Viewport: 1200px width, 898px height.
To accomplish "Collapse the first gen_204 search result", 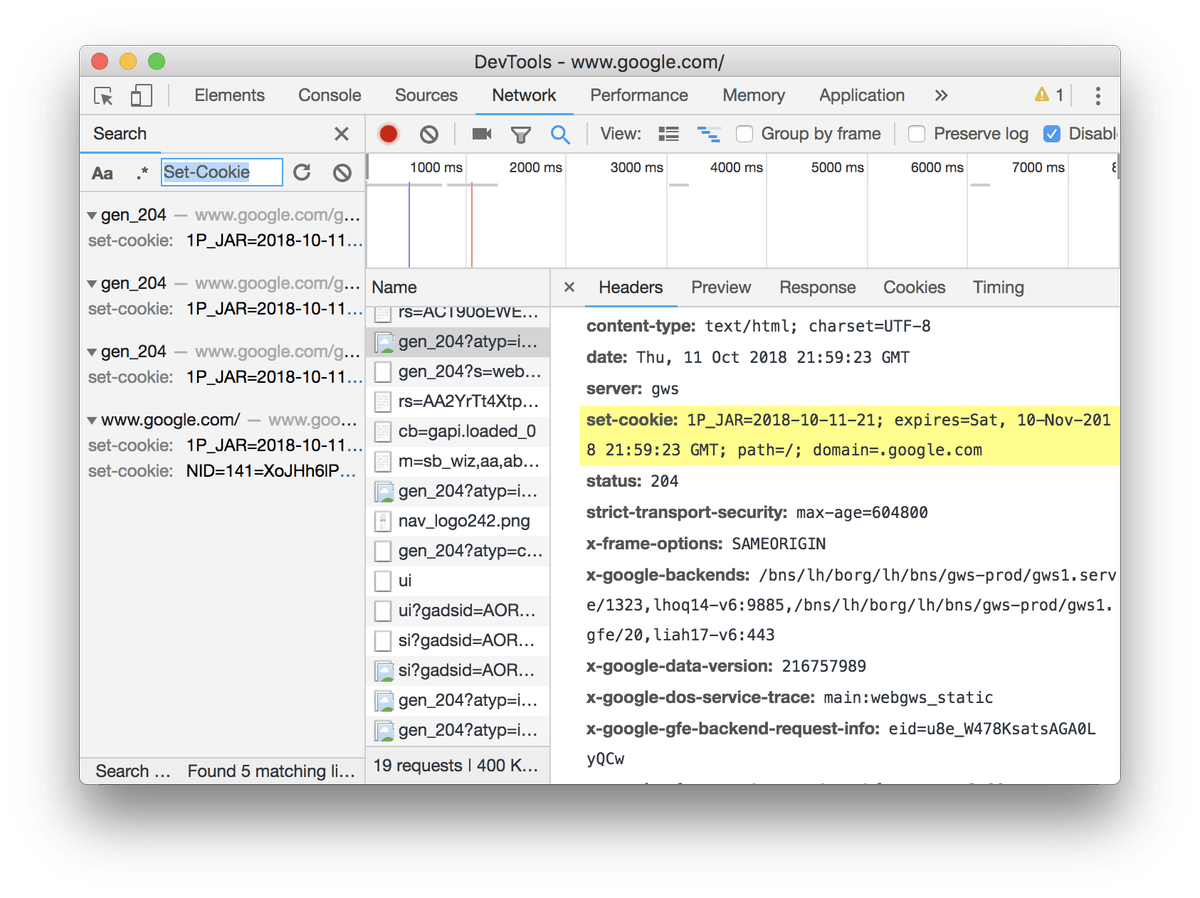I will coord(92,216).
